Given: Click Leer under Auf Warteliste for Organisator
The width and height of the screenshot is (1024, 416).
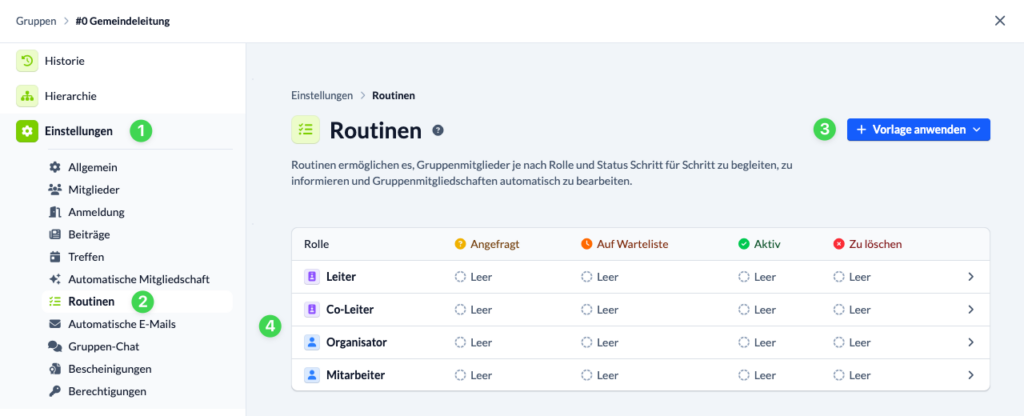Looking at the screenshot, I should (x=600, y=342).
